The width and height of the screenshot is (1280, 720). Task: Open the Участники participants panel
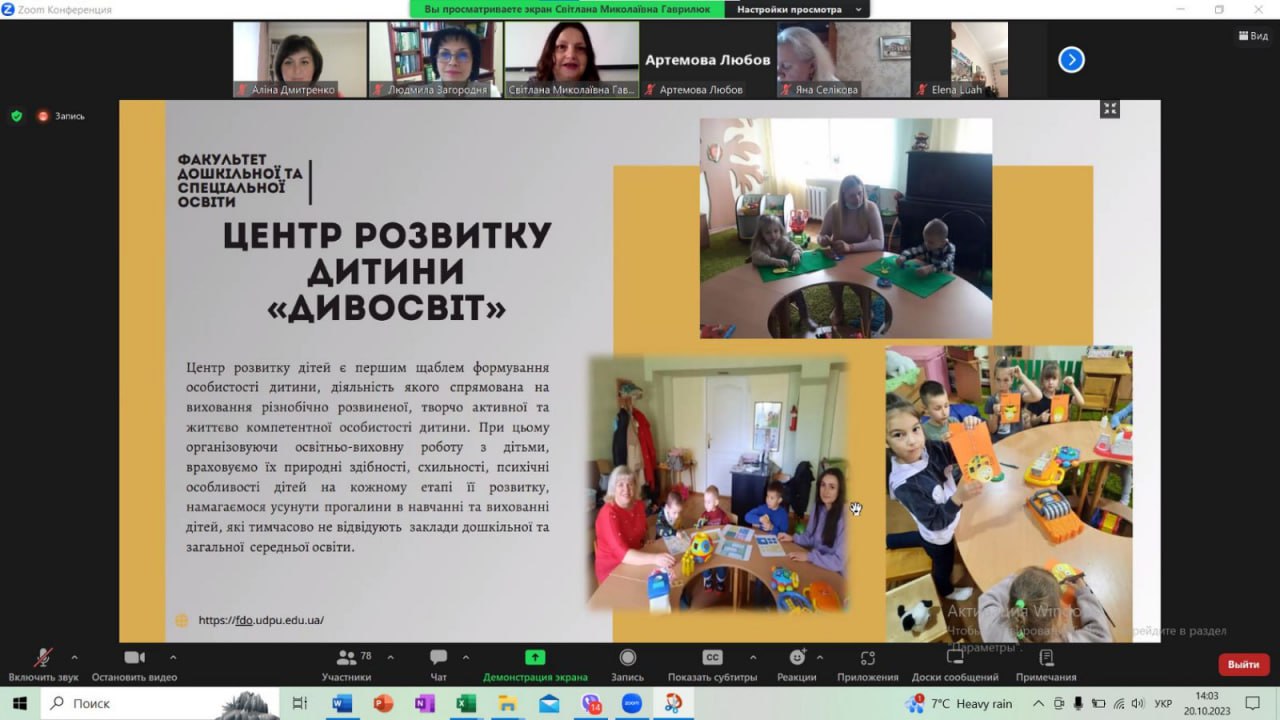click(347, 665)
